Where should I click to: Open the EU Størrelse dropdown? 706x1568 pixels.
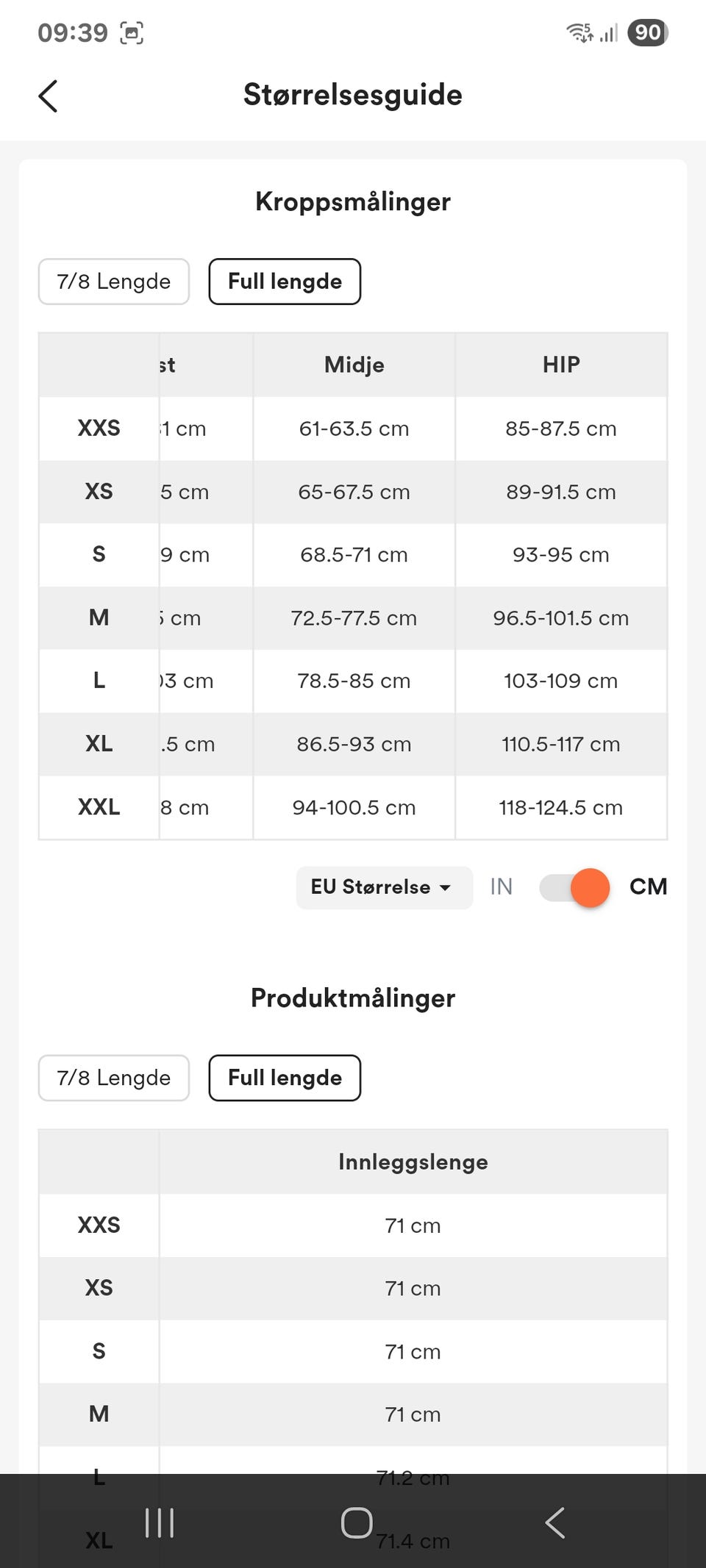tap(385, 887)
